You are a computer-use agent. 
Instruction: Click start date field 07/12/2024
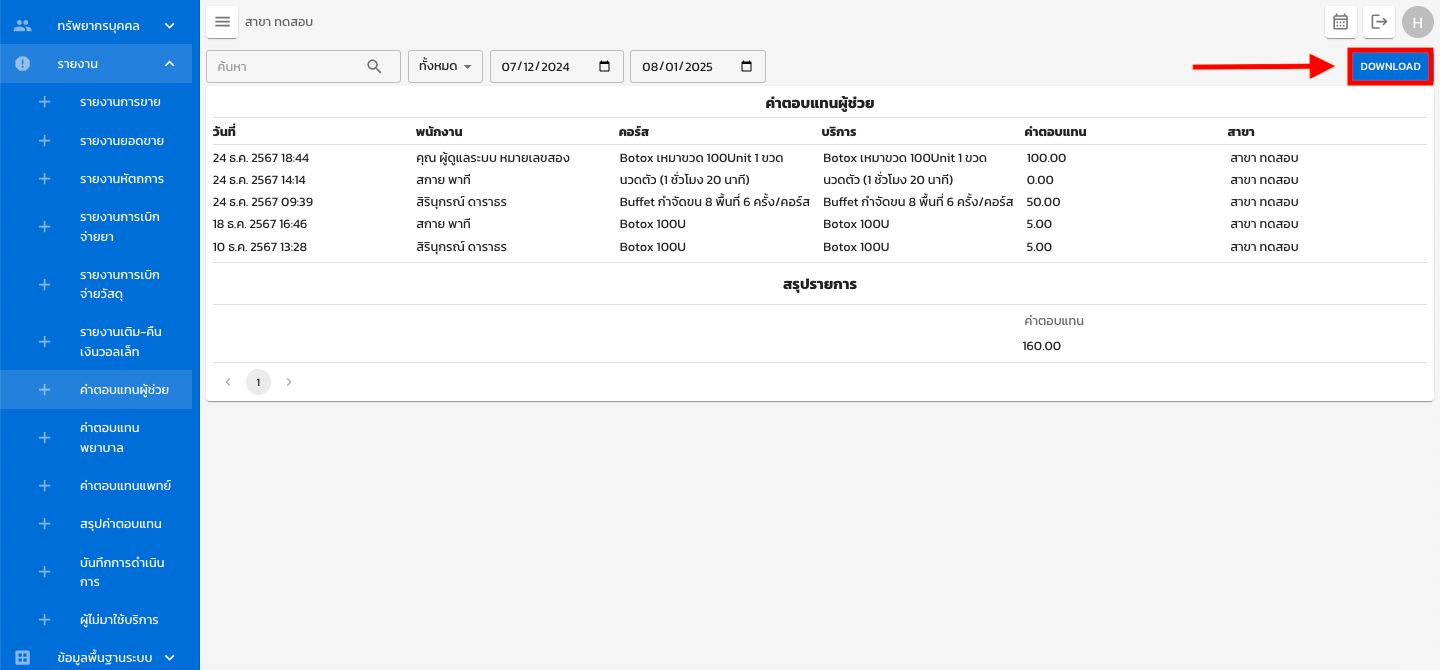point(557,66)
